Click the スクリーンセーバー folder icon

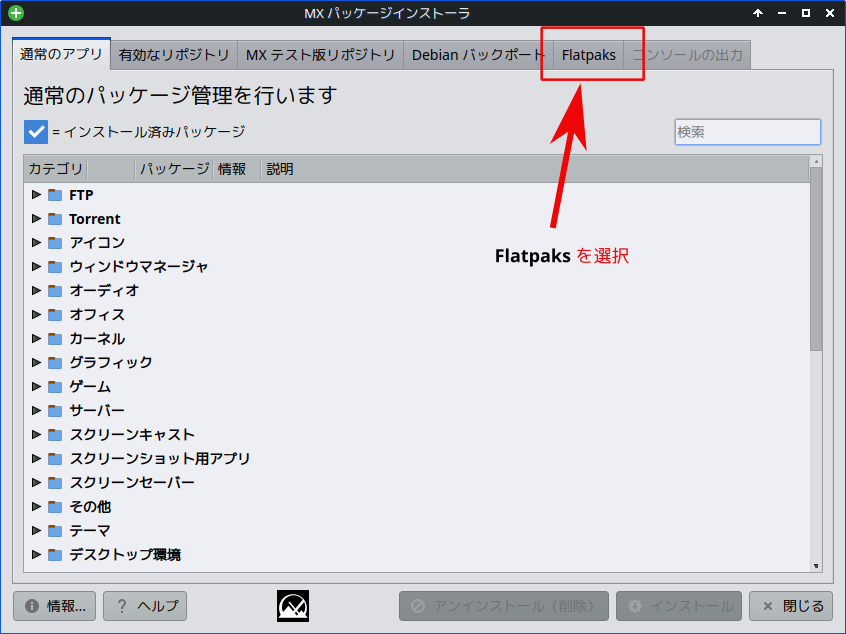click(55, 482)
